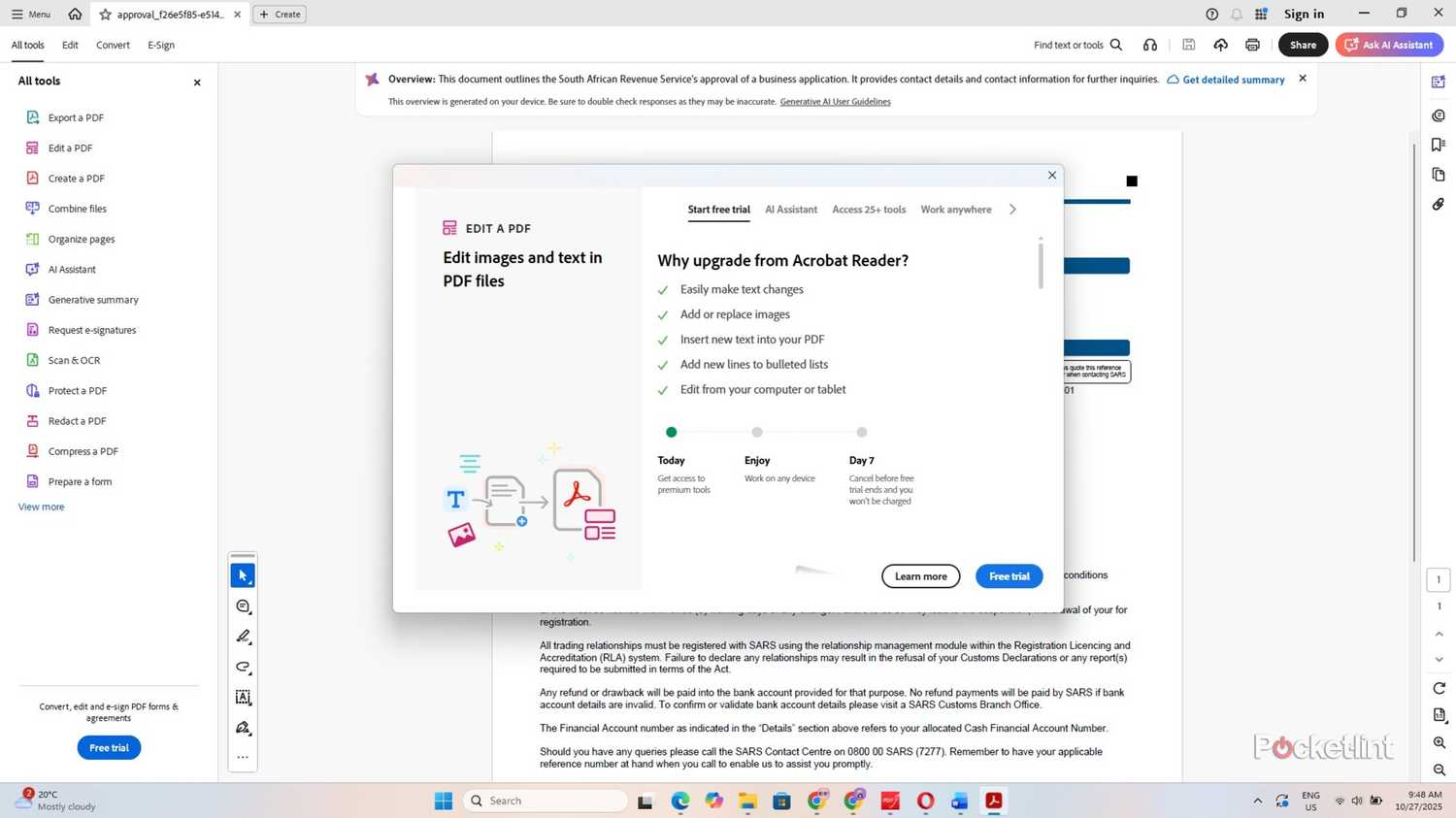Screen dimensions: 1456x818
Task: Click the page number input field
Action: [1439, 579]
